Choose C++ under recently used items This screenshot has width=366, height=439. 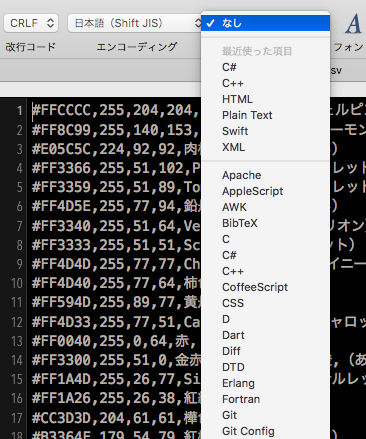coord(265,83)
